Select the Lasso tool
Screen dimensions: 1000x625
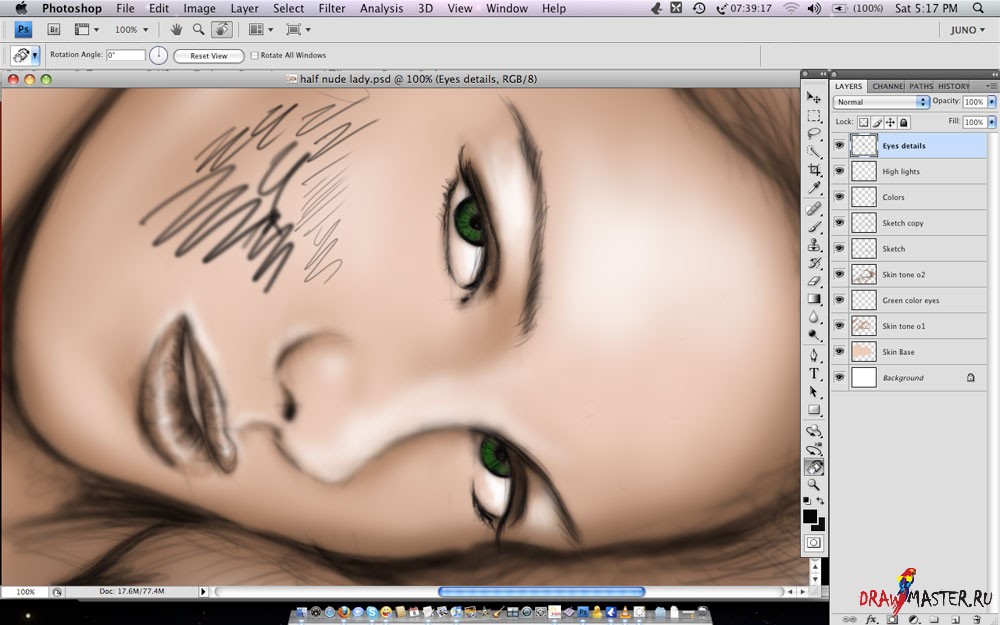pos(814,133)
